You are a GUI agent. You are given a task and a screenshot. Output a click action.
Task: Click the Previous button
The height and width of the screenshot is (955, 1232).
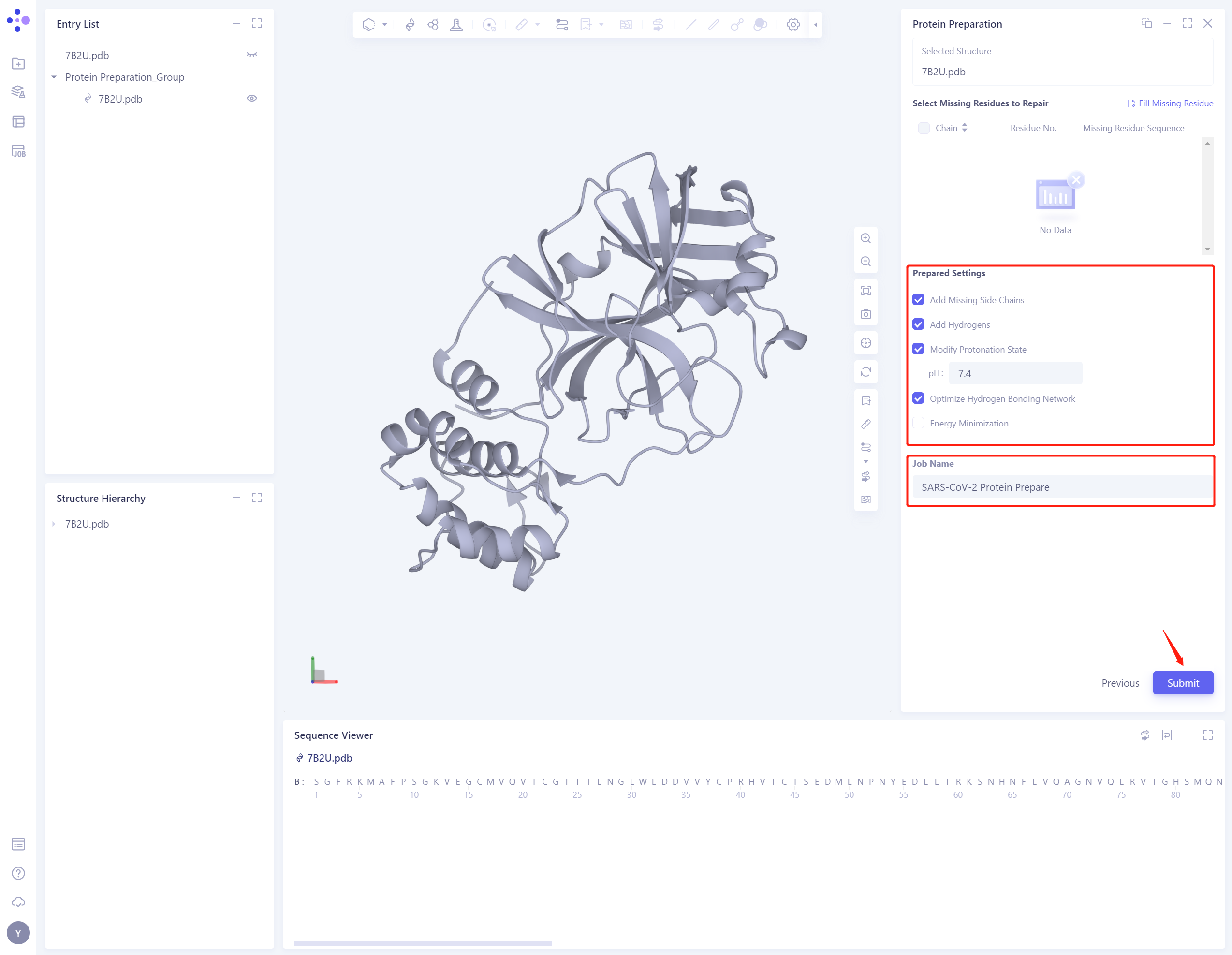pyautogui.click(x=1120, y=683)
